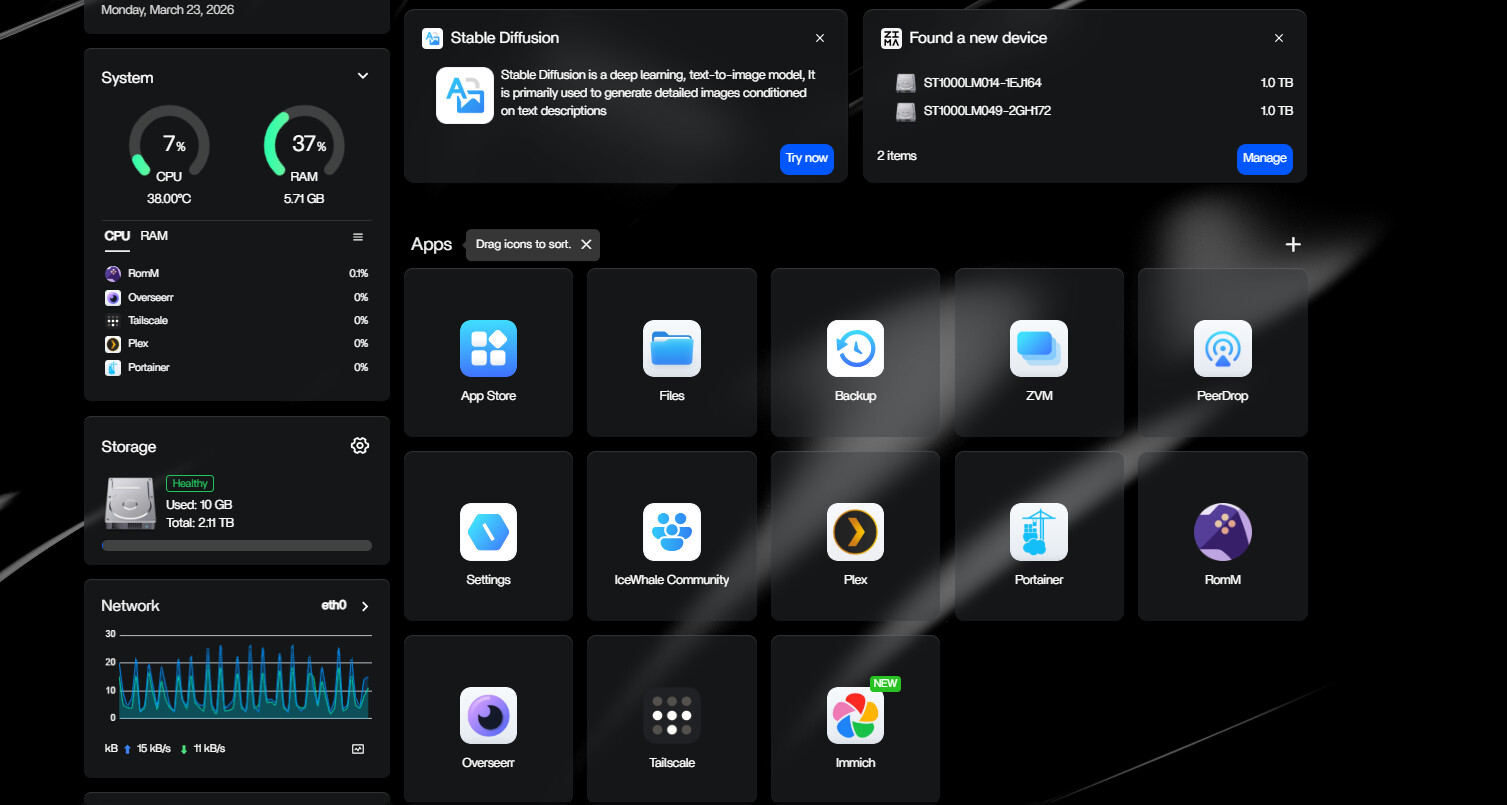Launch Overseerr from the Apps grid
Image resolution: width=1507 pixels, height=805 pixels.
click(488, 715)
